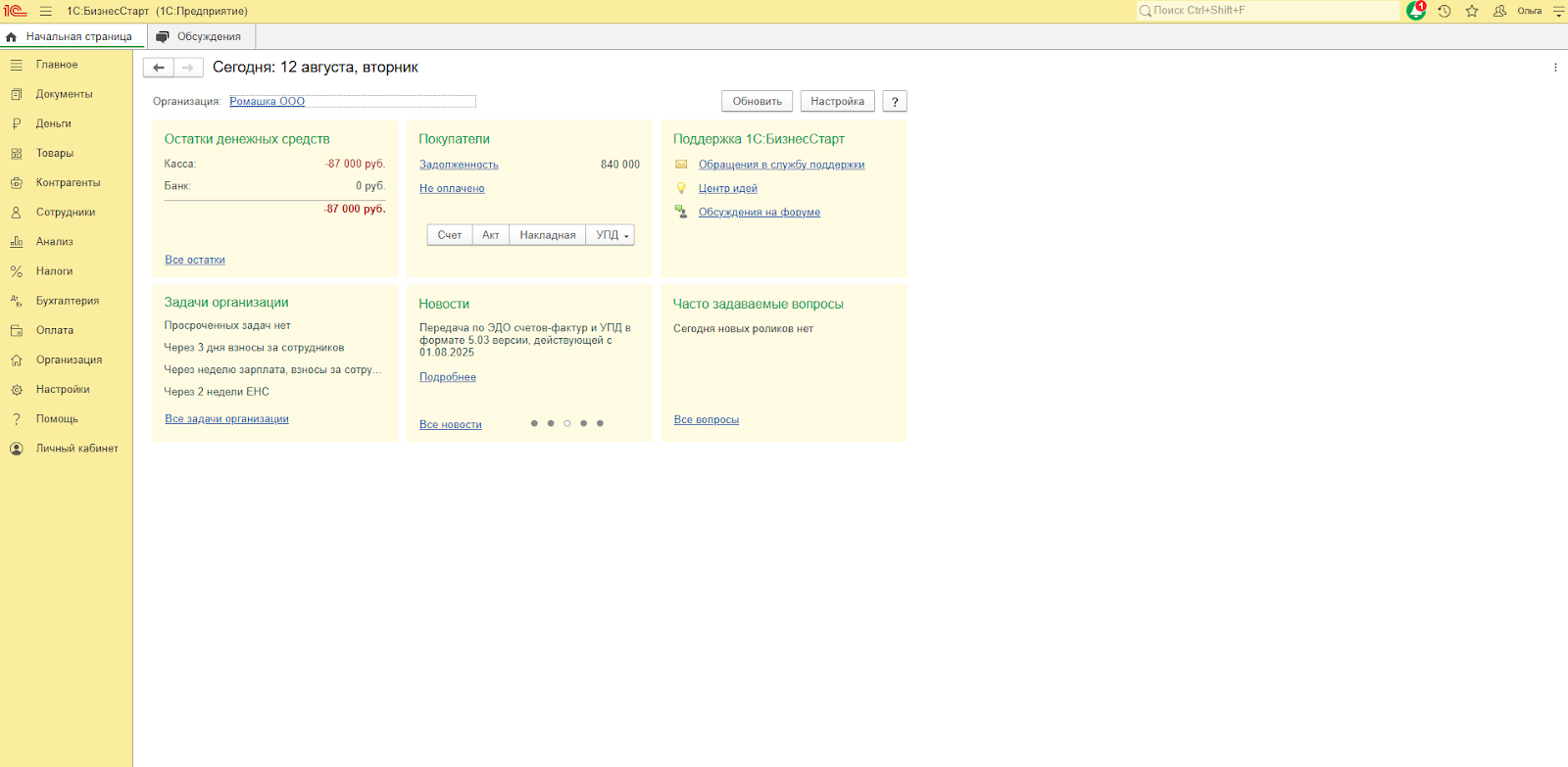
Task: Open the service and settings dropdown at top-right
Action: (x=1558, y=11)
